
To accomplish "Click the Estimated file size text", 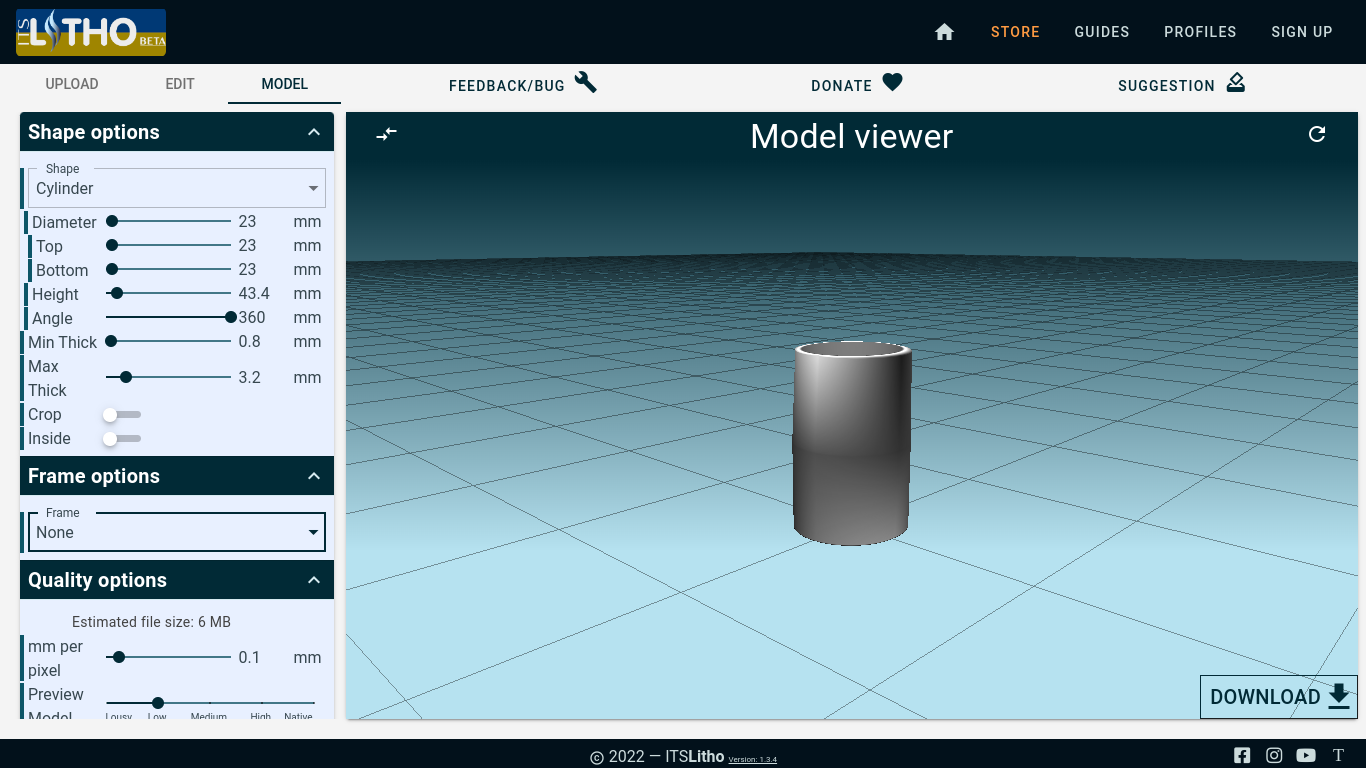I will pos(151,622).
